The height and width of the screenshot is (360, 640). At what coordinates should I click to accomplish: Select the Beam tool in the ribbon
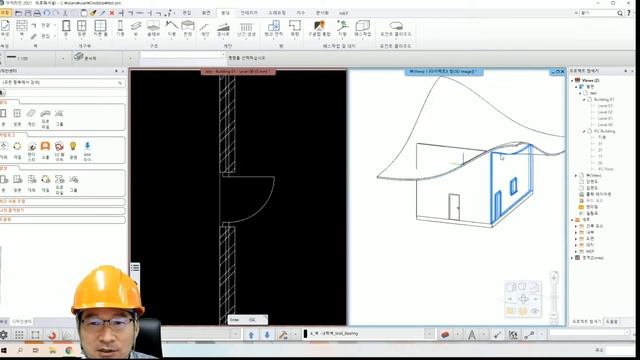pyautogui.click(x=136, y=29)
